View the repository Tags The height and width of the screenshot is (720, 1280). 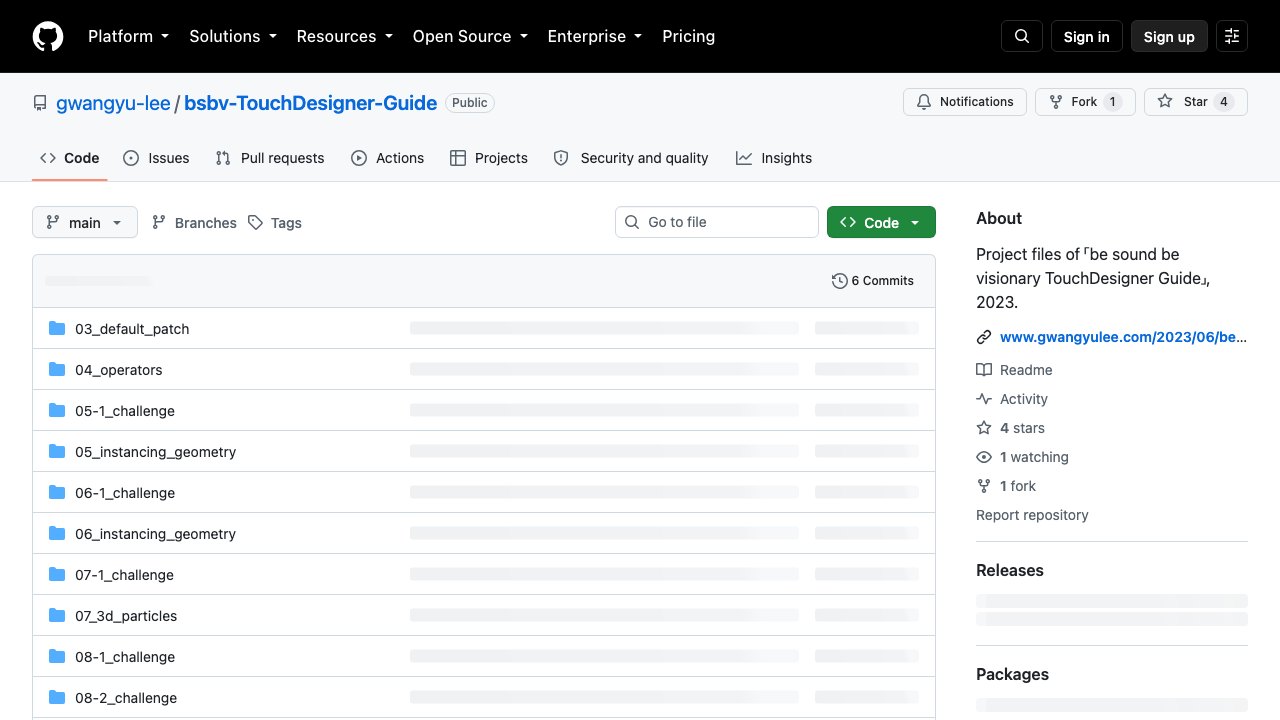(275, 222)
